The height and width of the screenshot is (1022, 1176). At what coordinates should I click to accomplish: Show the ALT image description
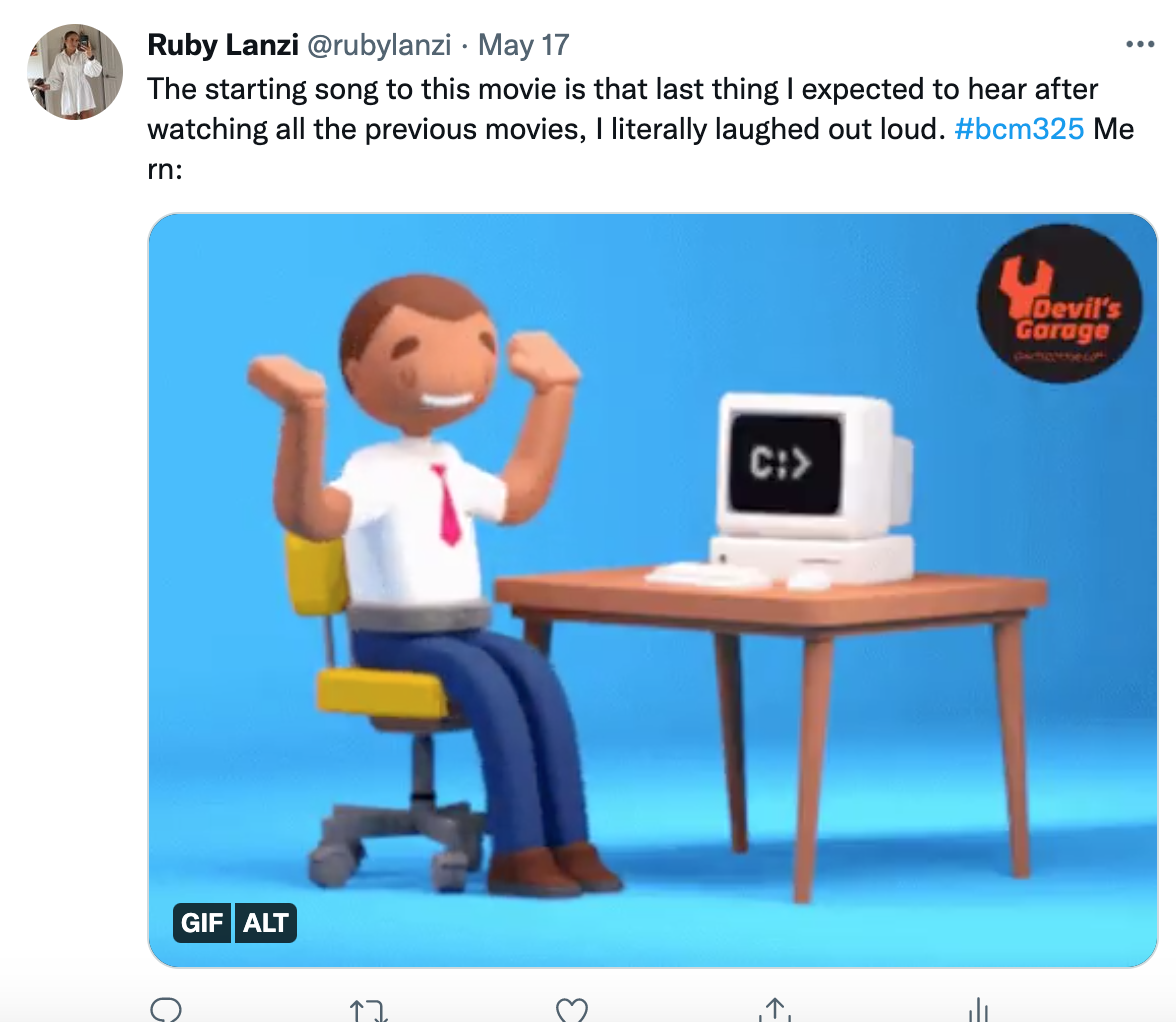[266, 922]
